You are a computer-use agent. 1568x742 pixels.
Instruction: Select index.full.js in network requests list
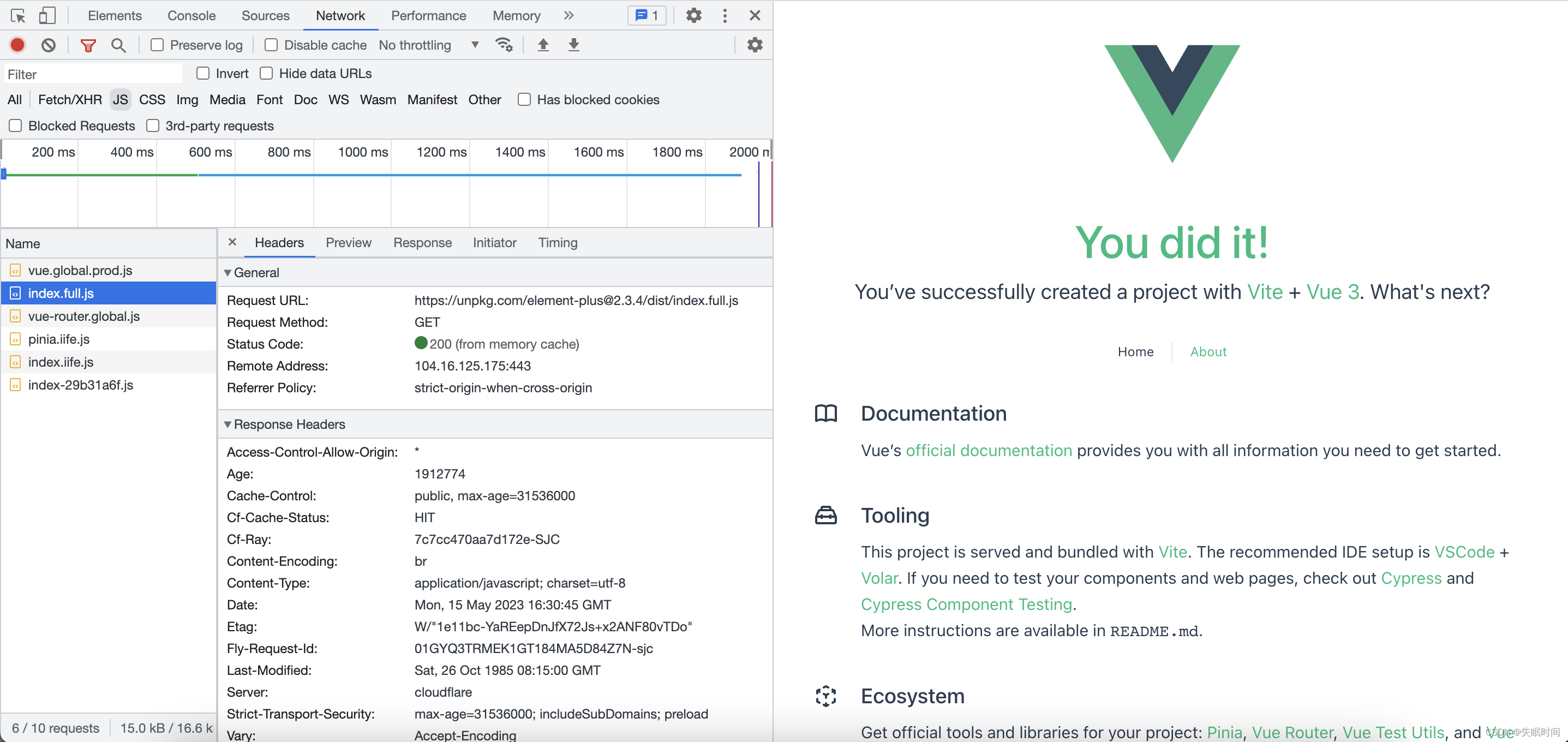(x=60, y=293)
